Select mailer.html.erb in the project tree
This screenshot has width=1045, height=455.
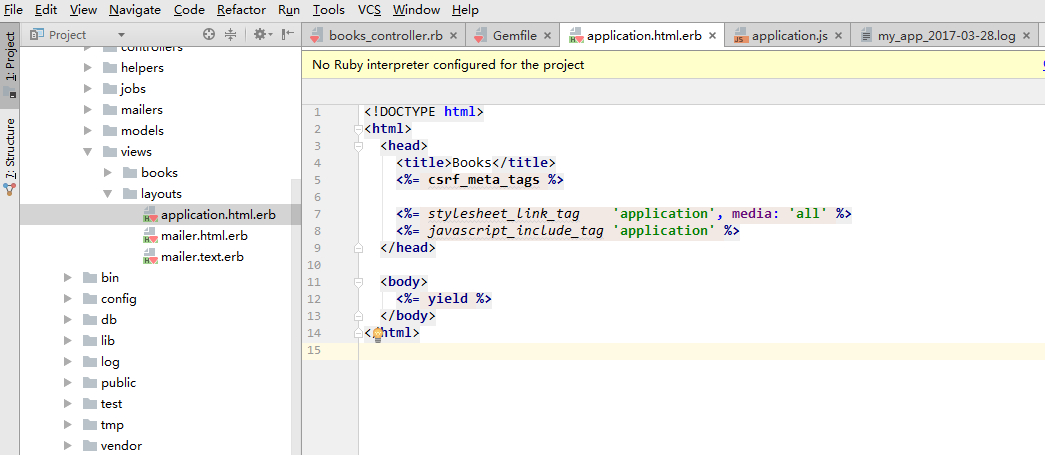(204, 236)
